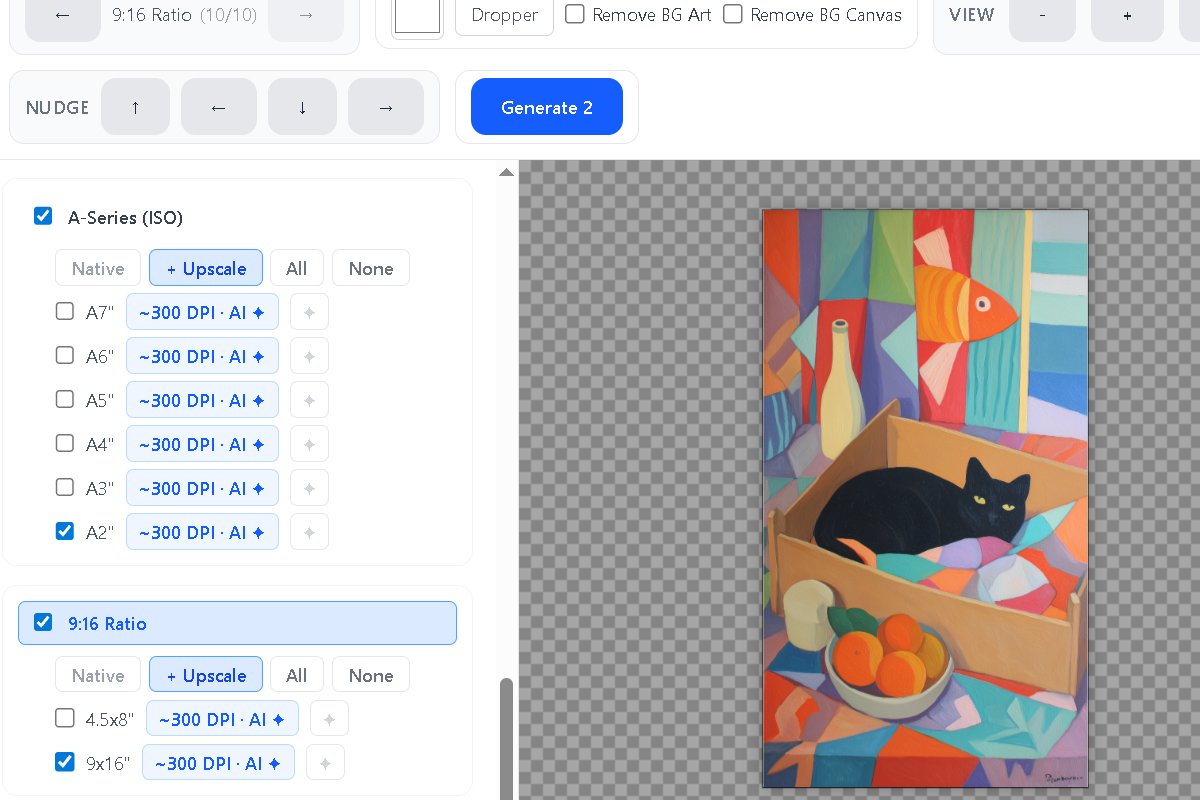Uncheck the 9x16" size checkbox

pyautogui.click(x=65, y=761)
